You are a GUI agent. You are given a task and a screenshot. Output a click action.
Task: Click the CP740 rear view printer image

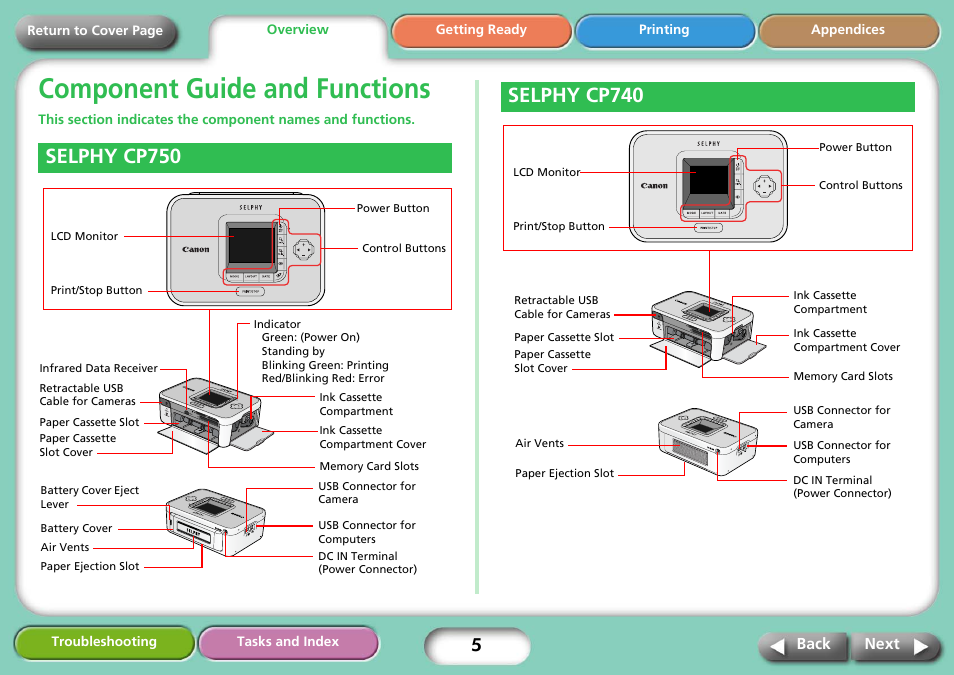coord(708,442)
